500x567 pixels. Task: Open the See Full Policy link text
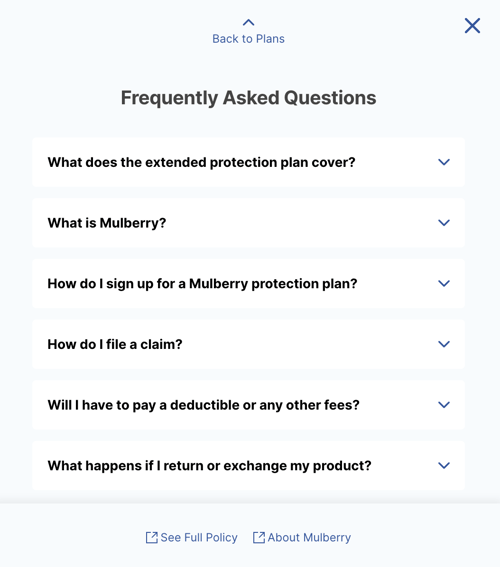[x=199, y=537]
